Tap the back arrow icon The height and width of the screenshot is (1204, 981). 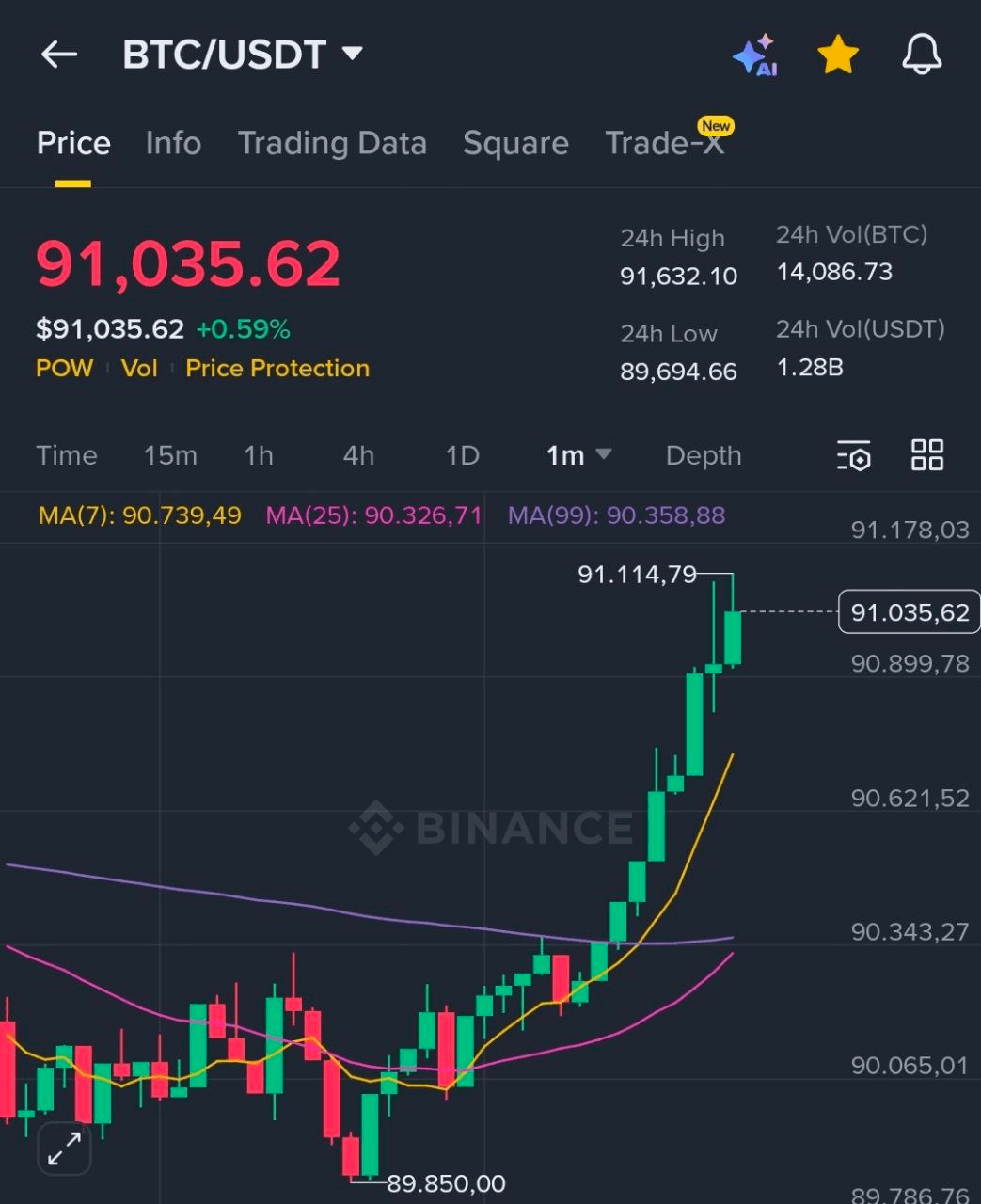[x=58, y=55]
